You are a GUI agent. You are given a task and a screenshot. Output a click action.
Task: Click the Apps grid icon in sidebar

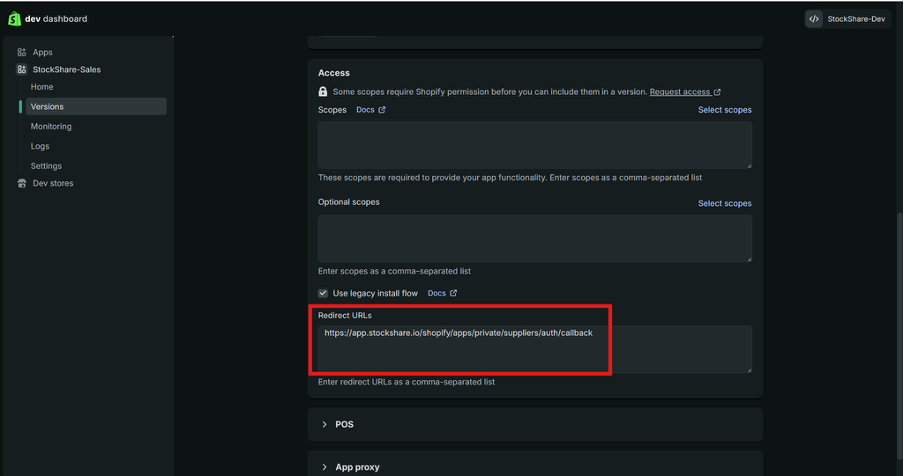(22, 52)
